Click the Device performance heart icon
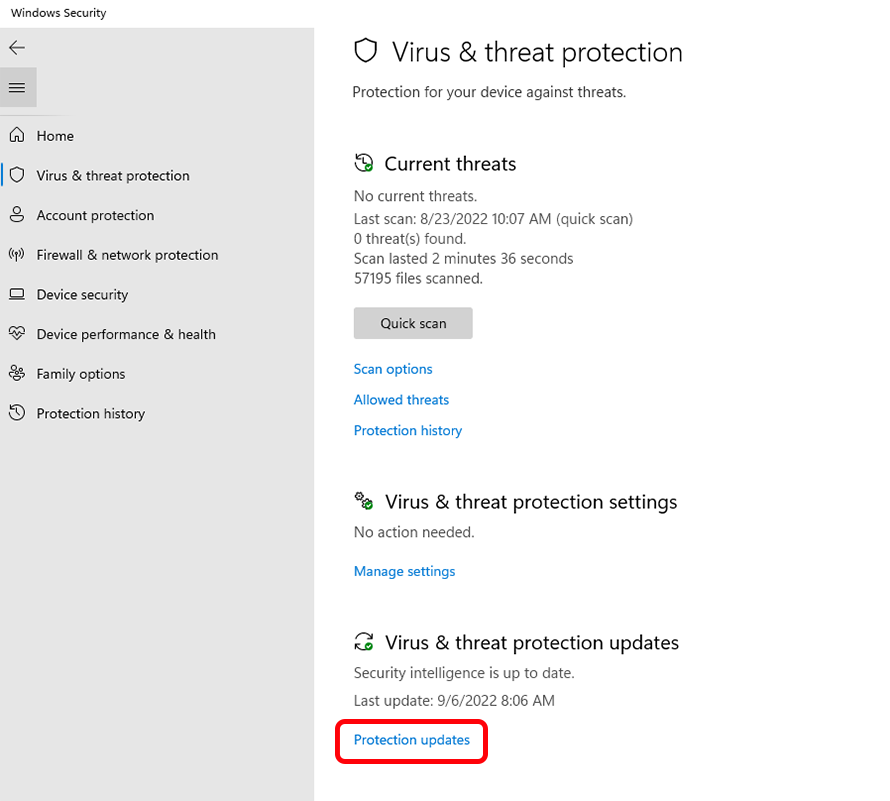Viewport: 890px width, 801px height. [x=17, y=334]
